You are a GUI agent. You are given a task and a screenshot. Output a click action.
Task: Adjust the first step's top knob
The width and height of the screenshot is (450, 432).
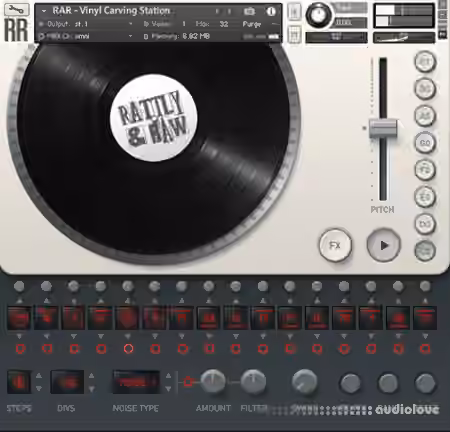(19, 286)
